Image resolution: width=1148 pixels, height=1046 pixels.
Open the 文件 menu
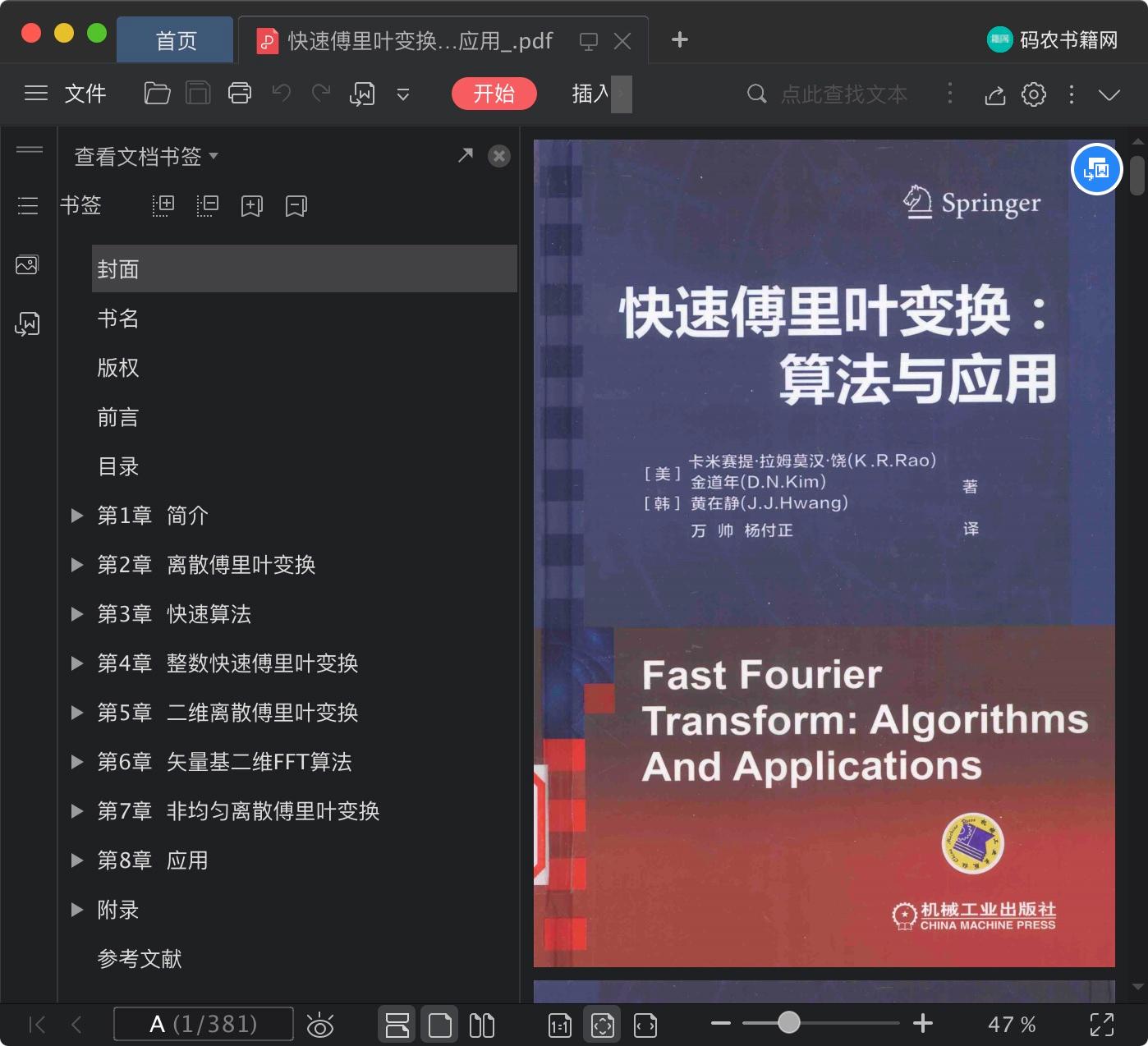[85, 94]
